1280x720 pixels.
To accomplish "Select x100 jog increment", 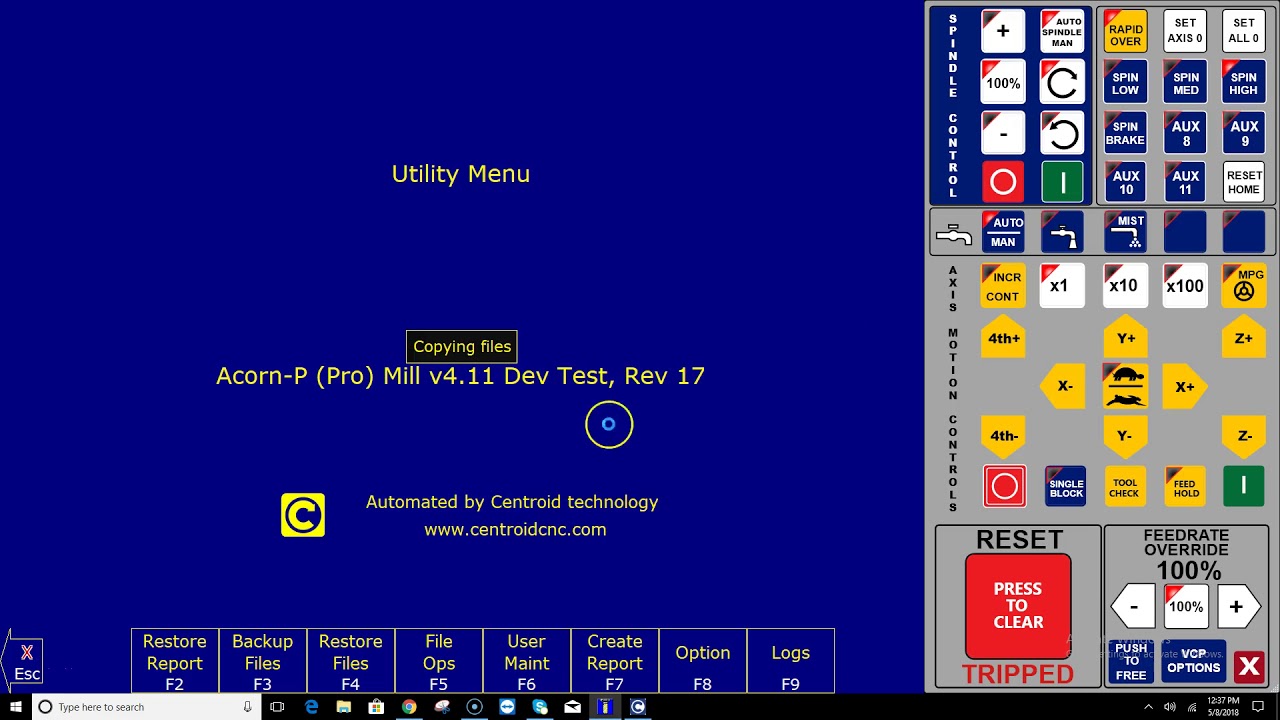I will click(x=1185, y=286).
